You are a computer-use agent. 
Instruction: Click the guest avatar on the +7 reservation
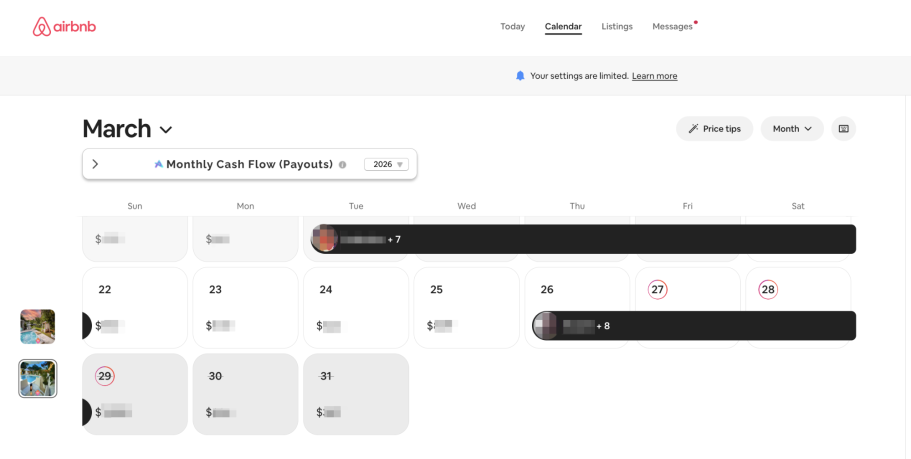coord(324,239)
